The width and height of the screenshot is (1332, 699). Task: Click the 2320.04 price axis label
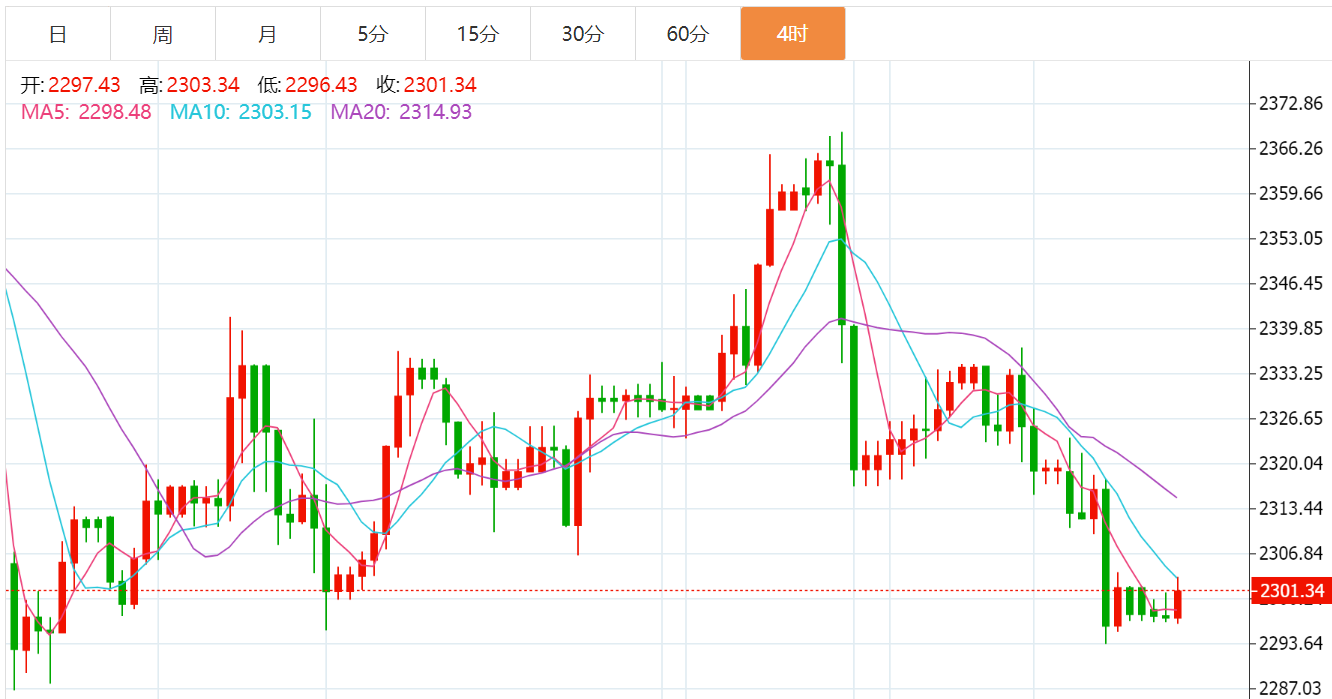(1291, 463)
